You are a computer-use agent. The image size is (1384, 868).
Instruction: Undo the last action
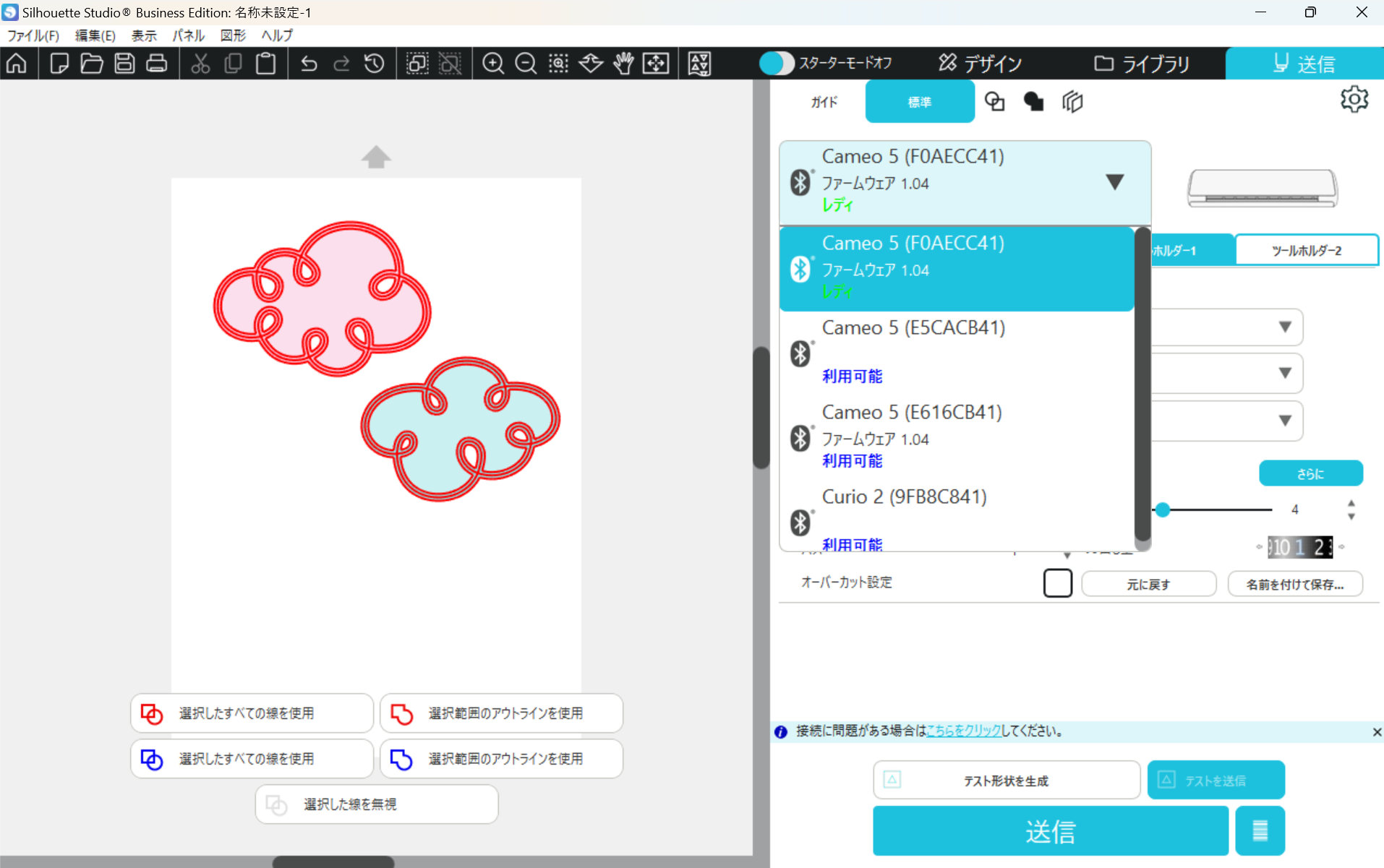(x=309, y=64)
